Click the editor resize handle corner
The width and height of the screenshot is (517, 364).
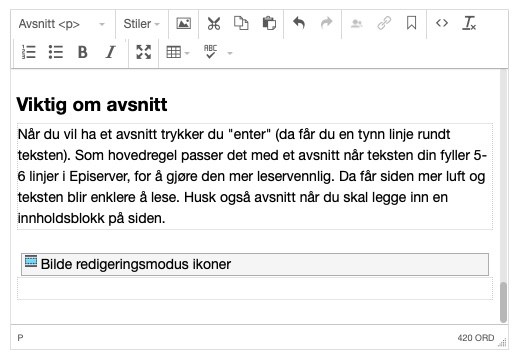pos(503,343)
